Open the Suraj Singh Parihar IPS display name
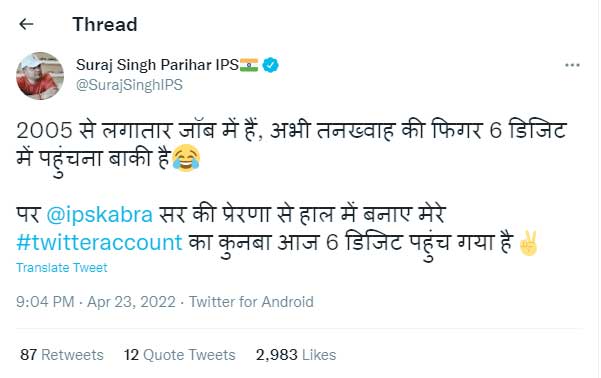The height and width of the screenshot is (378, 601). coord(157,65)
